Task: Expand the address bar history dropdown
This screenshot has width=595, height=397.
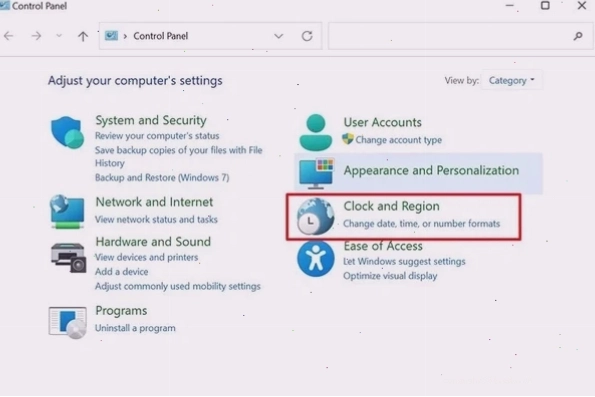Action: click(x=279, y=36)
